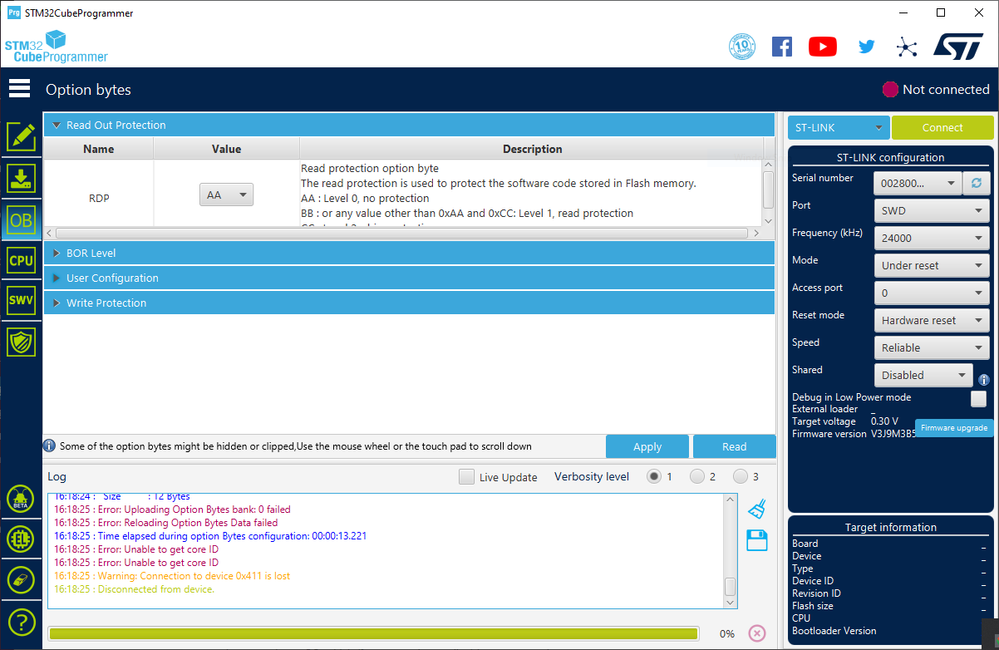
Task: Open the EL external loader icon
Action: (x=21, y=539)
